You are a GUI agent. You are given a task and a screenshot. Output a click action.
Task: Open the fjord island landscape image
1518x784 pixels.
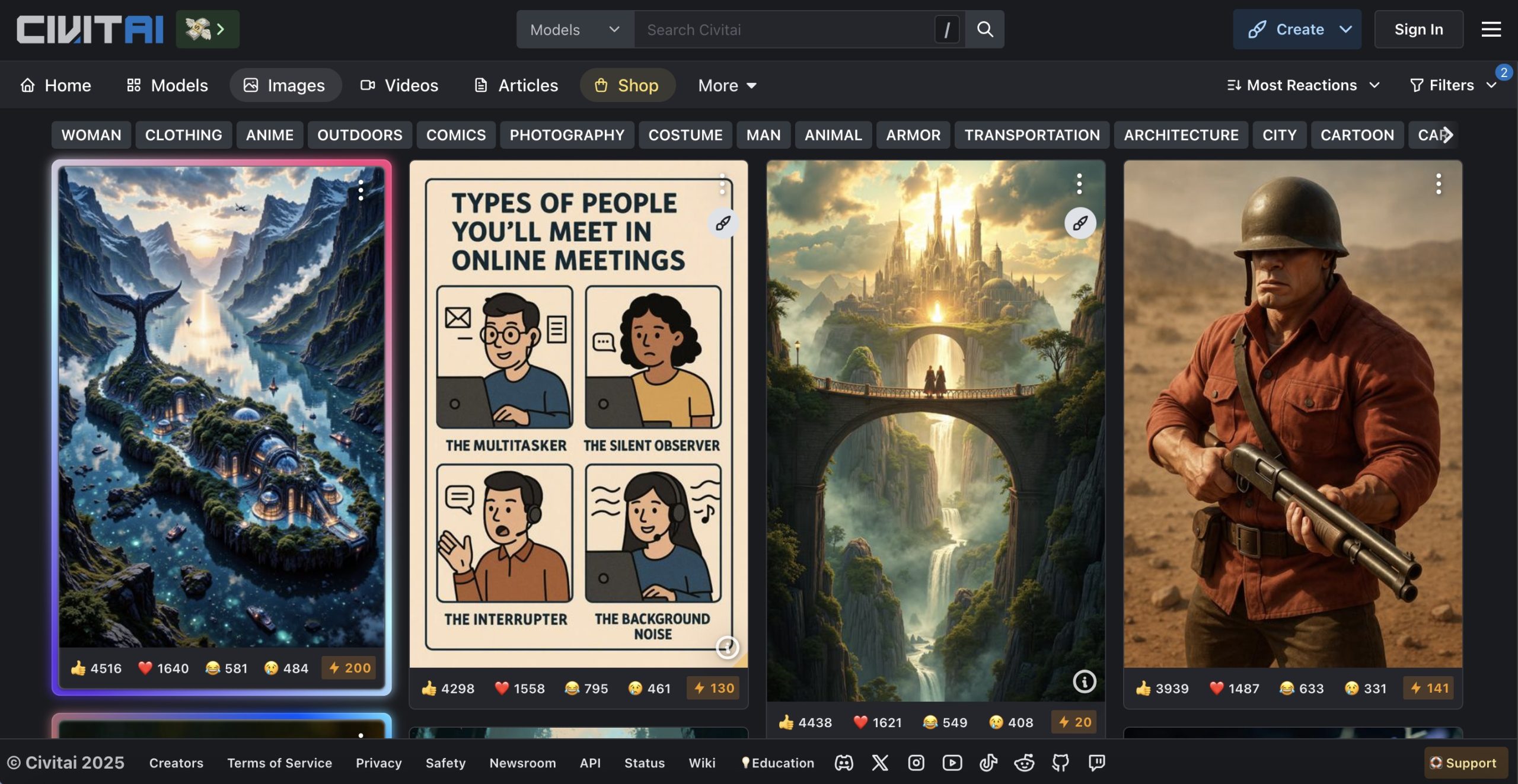click(221, 407)
